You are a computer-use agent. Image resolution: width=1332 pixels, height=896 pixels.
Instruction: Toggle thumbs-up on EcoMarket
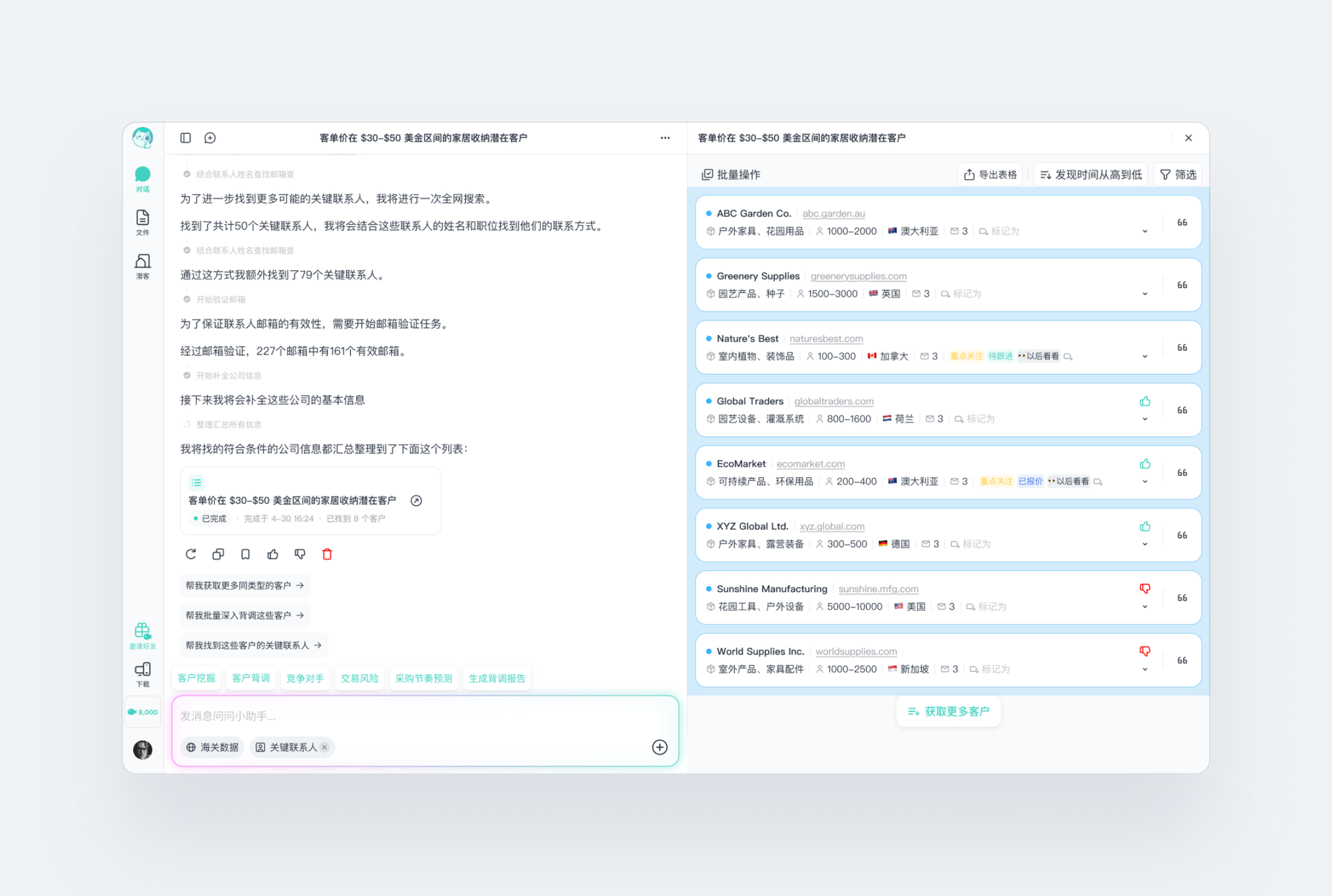click(x=1145, y=464)
